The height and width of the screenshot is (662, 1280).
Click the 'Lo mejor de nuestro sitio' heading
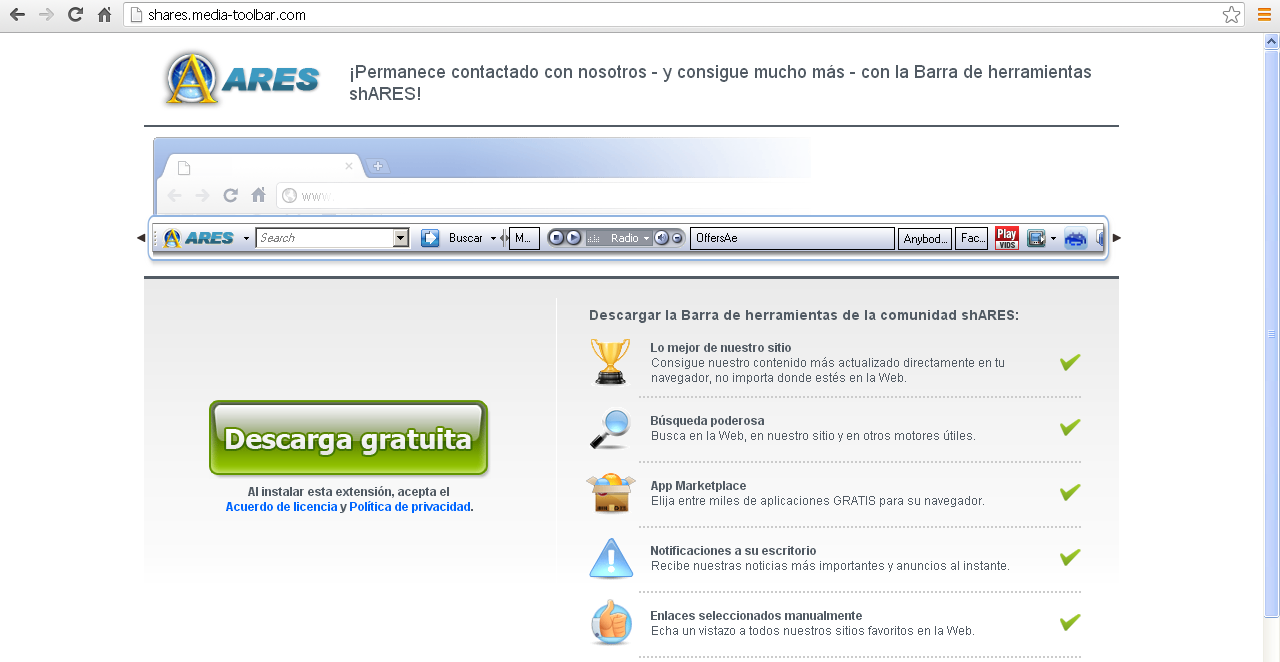pos(720,348)
